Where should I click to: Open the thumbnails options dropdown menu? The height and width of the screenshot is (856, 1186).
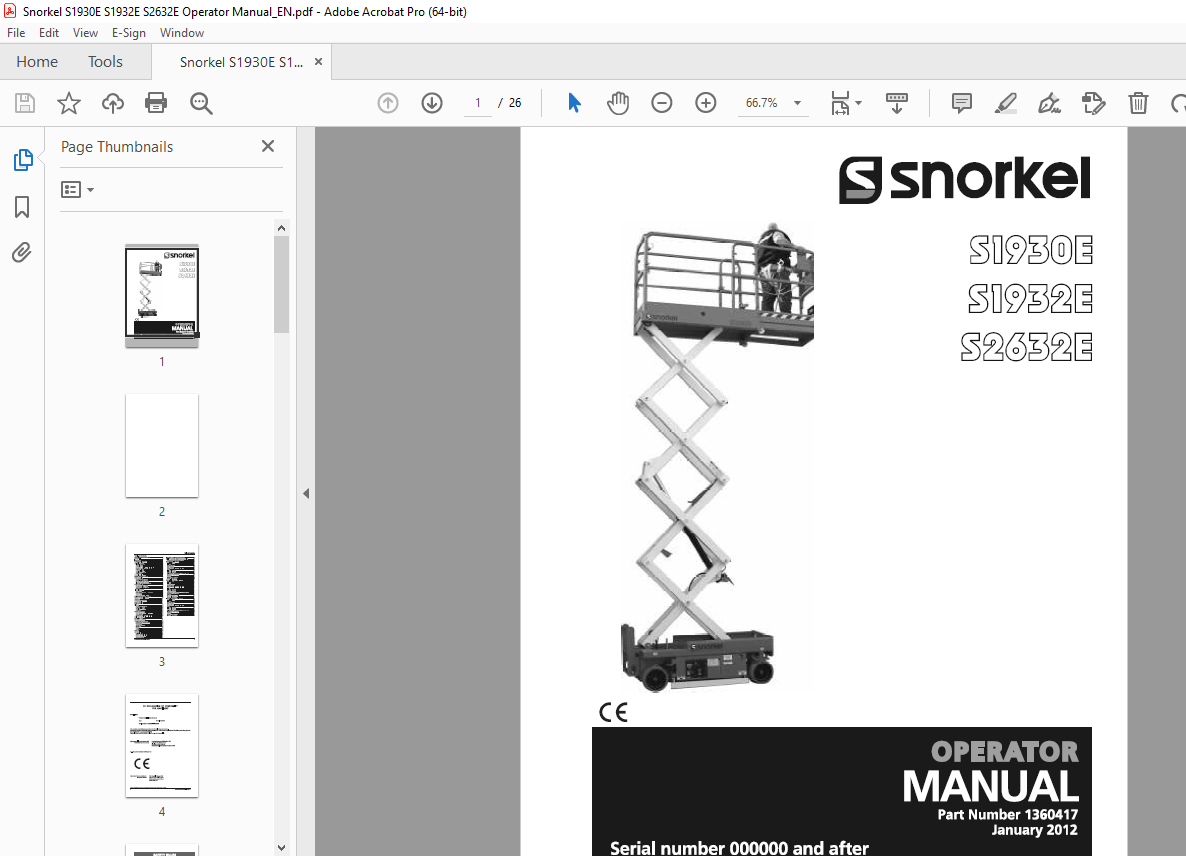[x=77, y=189]
